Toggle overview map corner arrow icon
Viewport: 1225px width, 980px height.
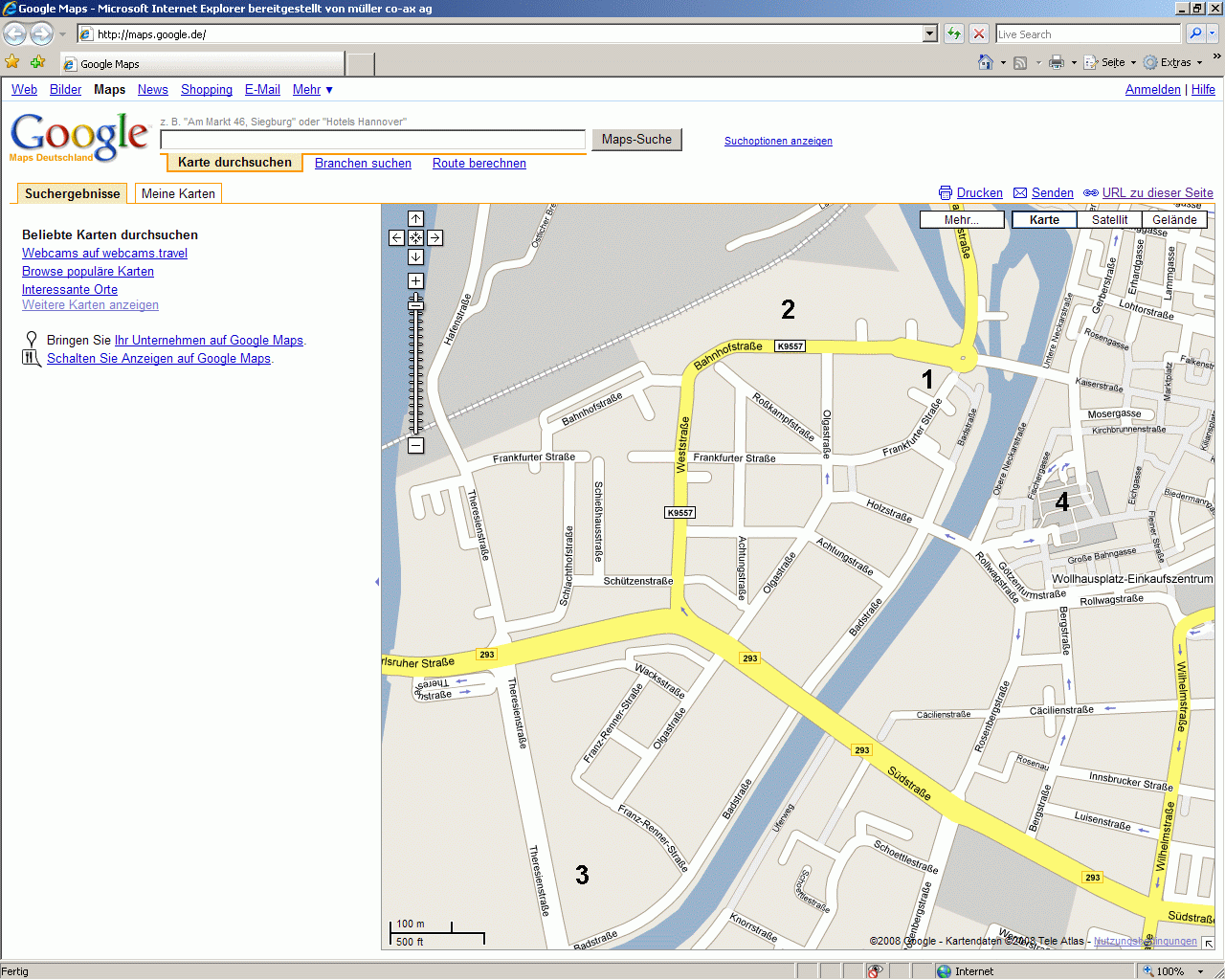coord(1209,943)
